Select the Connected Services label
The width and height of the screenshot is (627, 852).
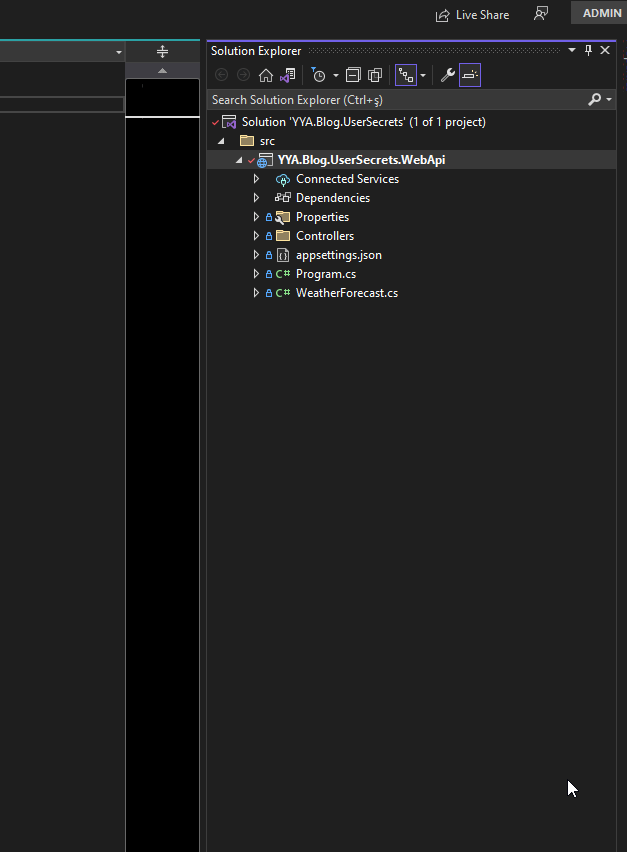347,179
